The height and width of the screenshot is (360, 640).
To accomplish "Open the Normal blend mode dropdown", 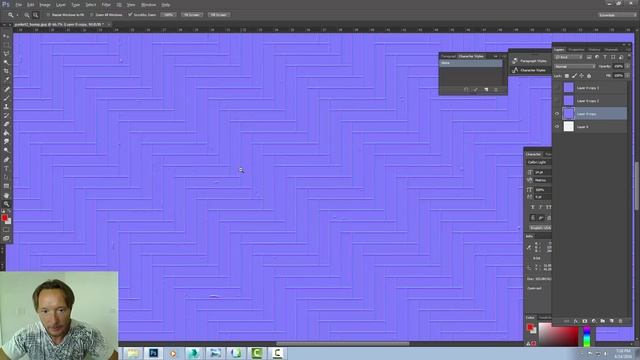I will click(x=574, y=66).
